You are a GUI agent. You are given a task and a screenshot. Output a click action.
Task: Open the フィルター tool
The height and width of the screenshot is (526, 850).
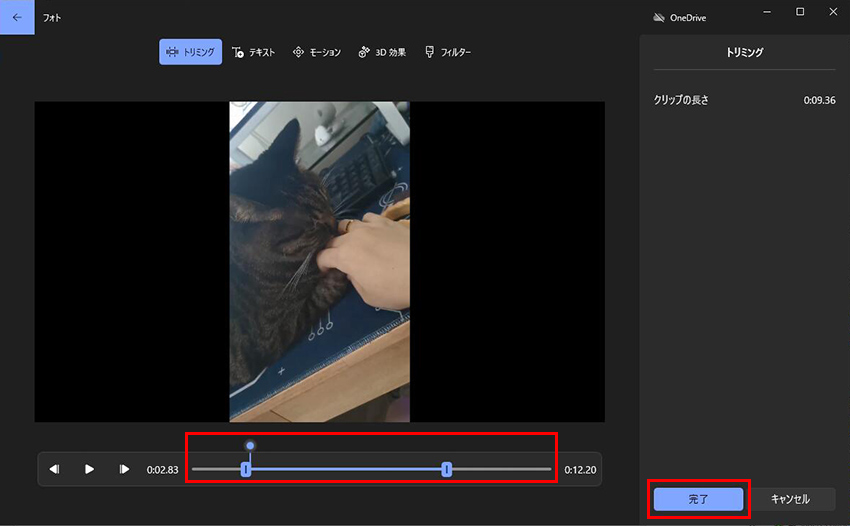click(448, 52)
